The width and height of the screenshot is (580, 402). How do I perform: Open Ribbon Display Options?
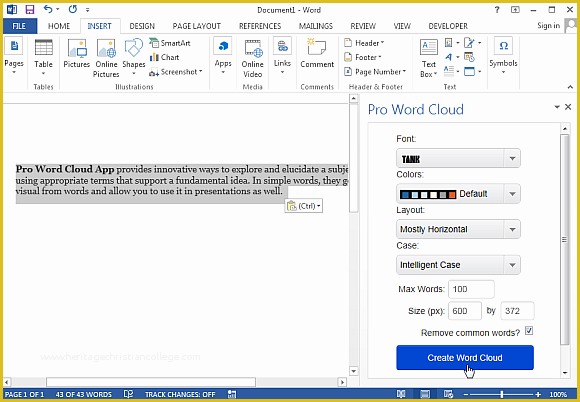click(x=515, y=10)
